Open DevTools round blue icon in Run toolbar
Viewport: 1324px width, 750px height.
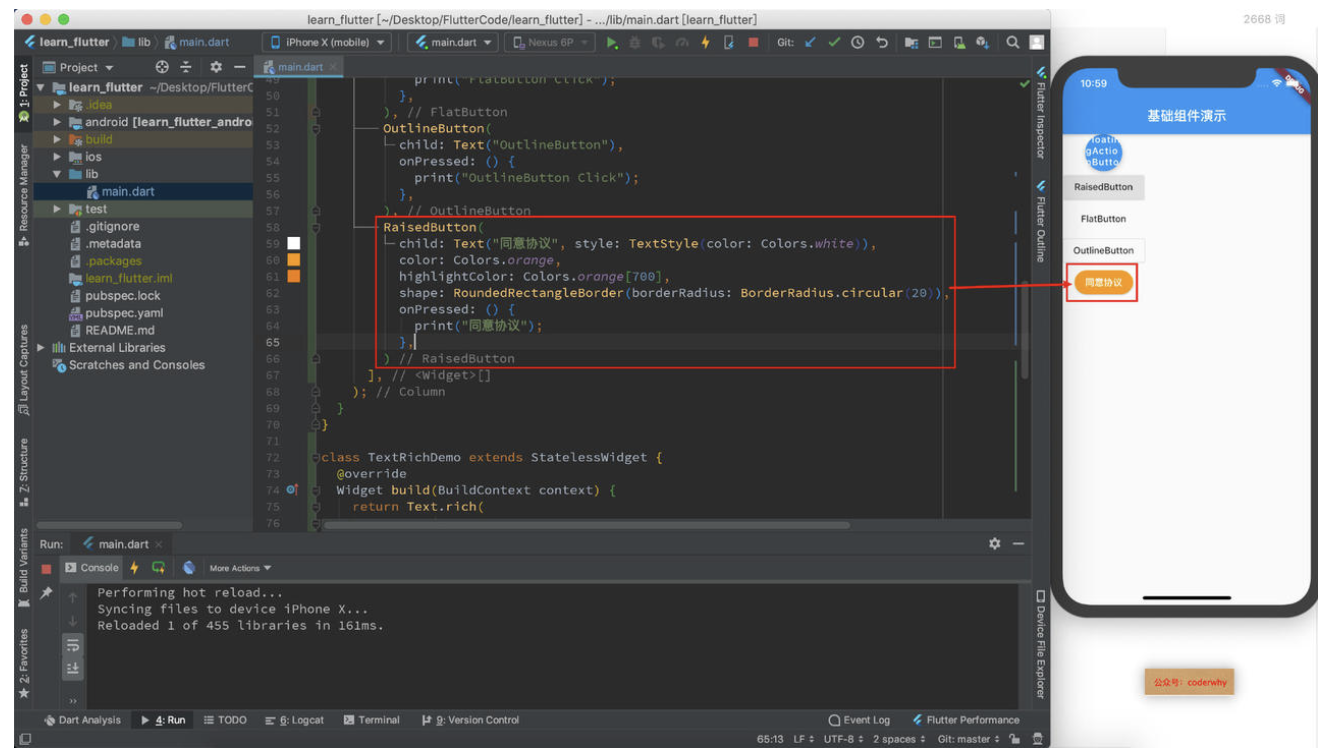click(x=189, y=568)
